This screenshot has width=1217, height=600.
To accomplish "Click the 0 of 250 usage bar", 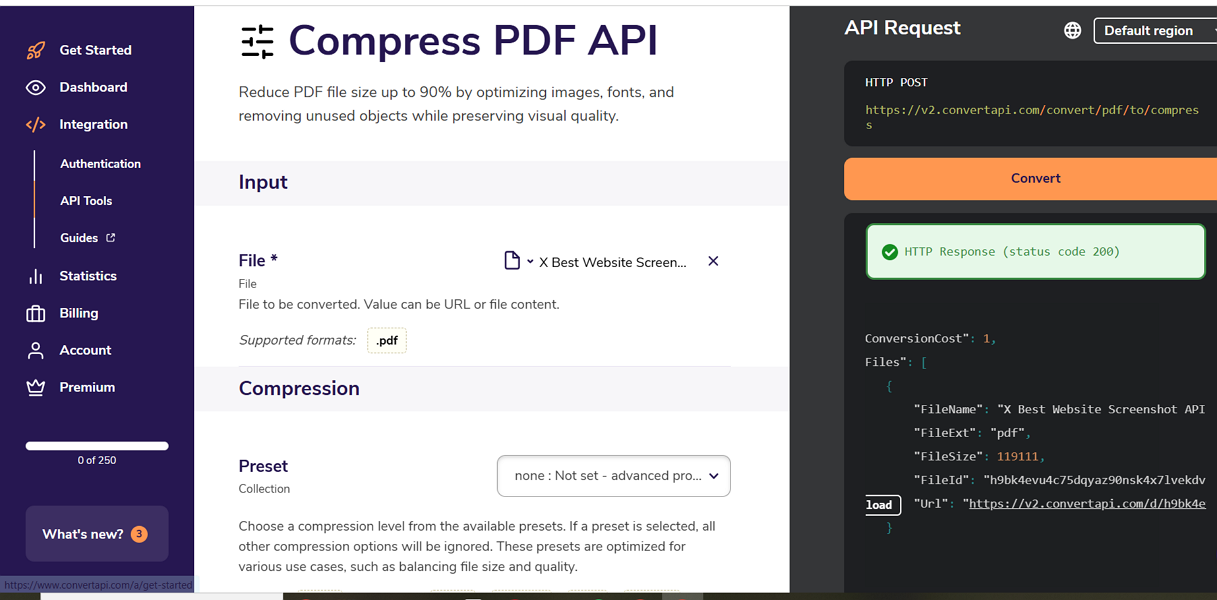I will click(97, 446).
